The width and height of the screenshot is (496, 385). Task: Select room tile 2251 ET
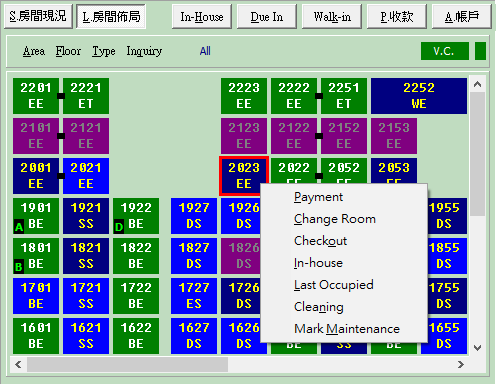point(344,96)
